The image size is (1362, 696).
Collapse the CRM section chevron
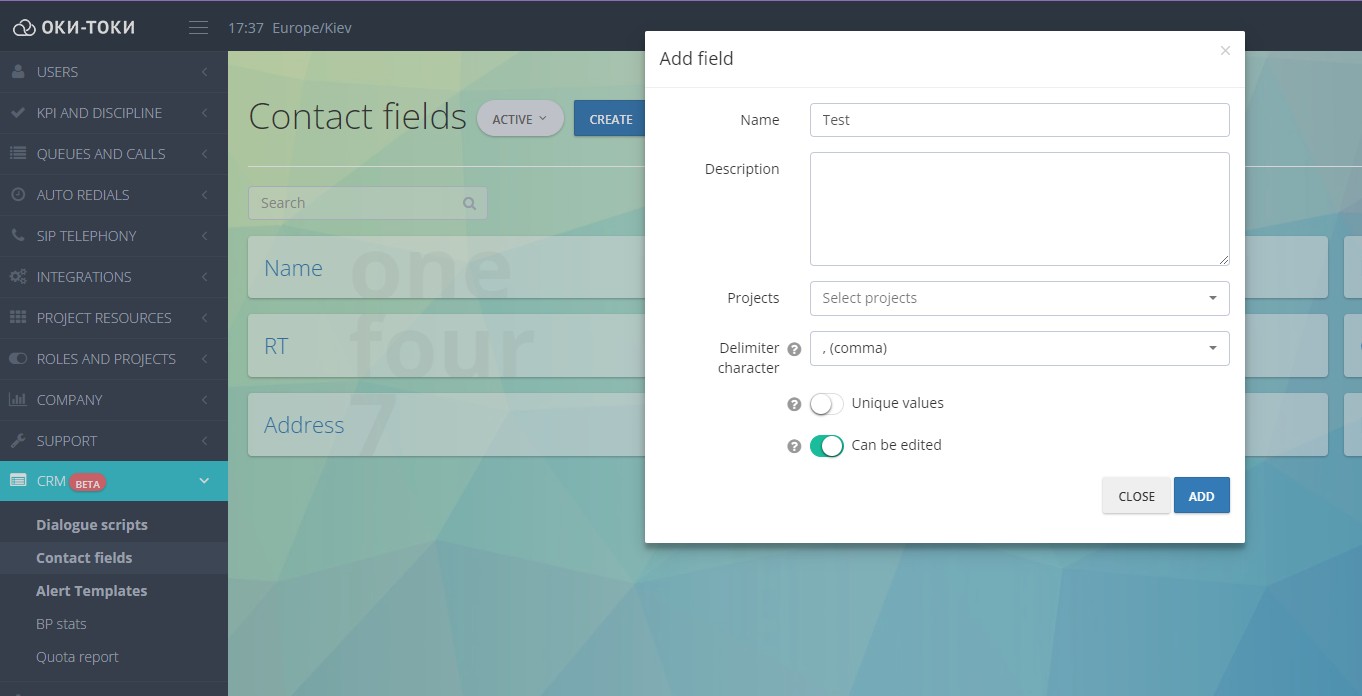click(204, 481)
